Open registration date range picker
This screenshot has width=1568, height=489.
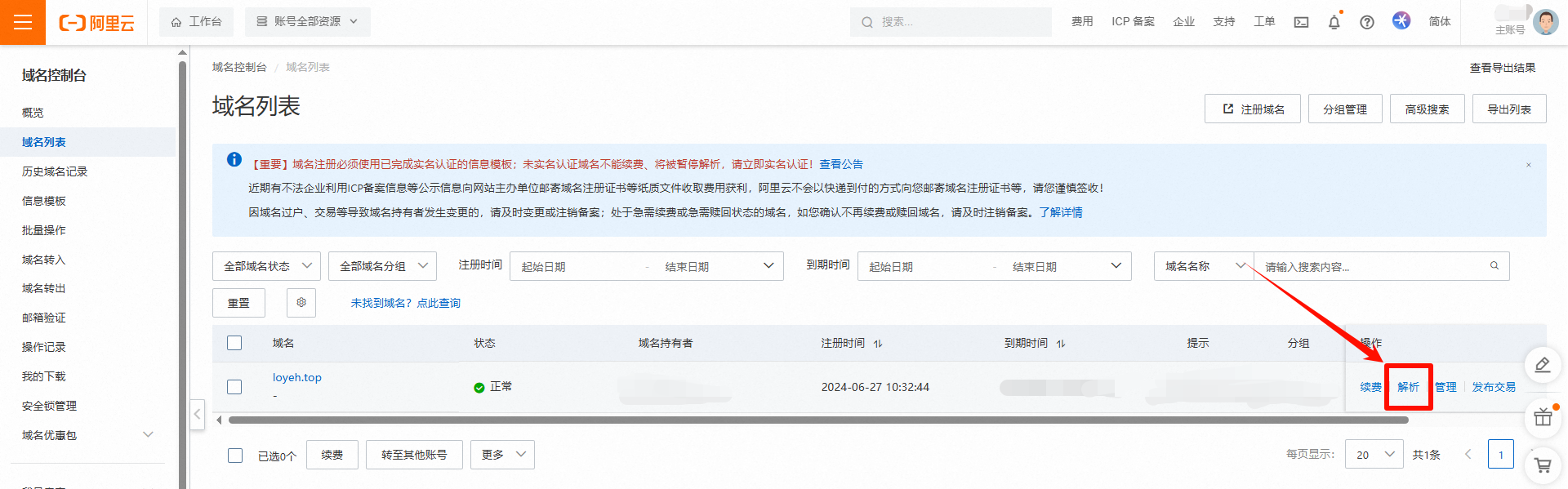[647, 266]
